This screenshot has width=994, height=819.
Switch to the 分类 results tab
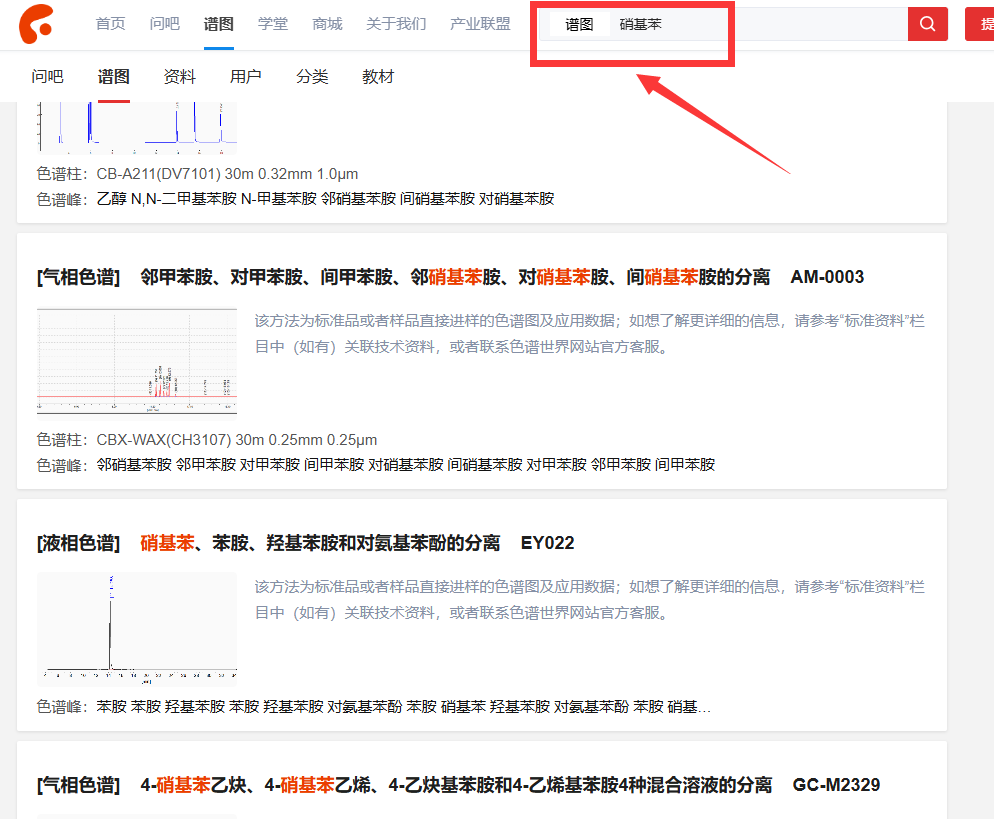tap(312, 77)
